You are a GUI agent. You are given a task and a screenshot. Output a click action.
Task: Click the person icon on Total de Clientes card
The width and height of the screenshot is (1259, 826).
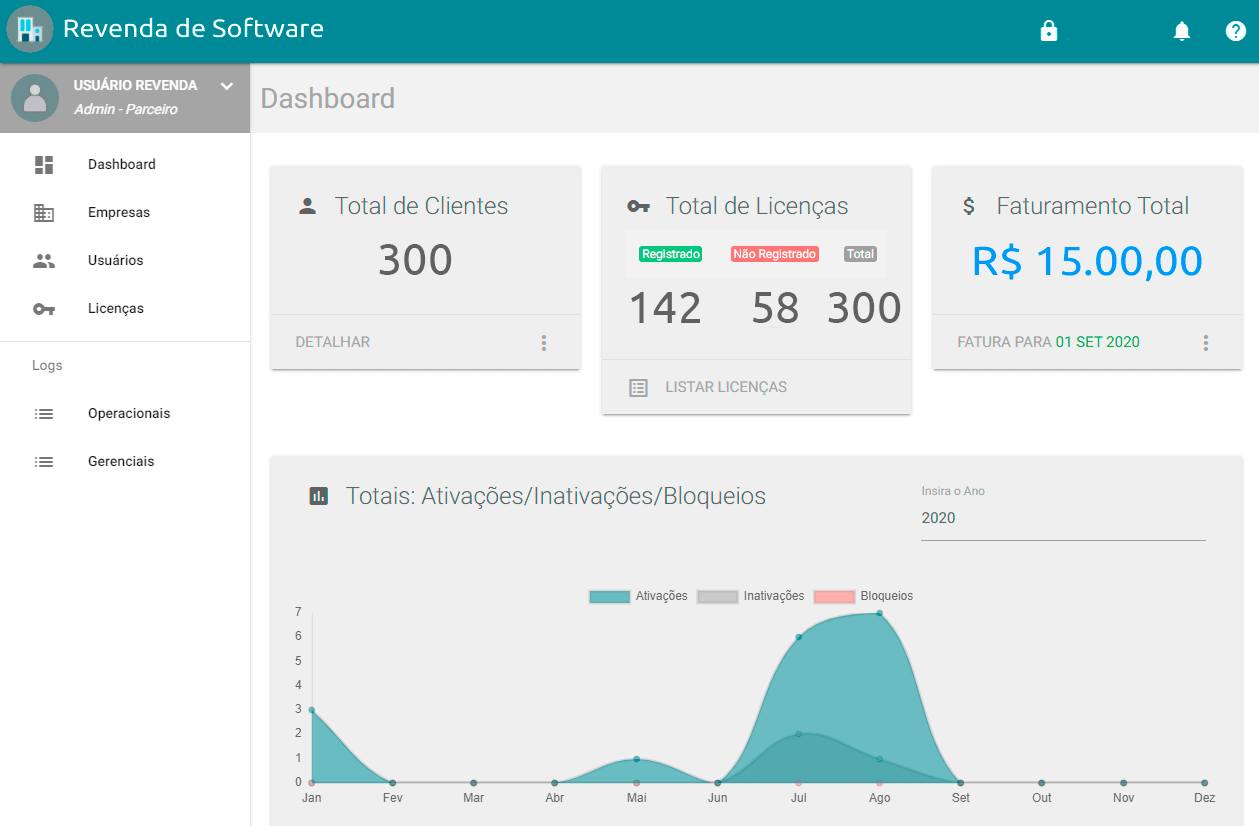[x=308, y=206]
